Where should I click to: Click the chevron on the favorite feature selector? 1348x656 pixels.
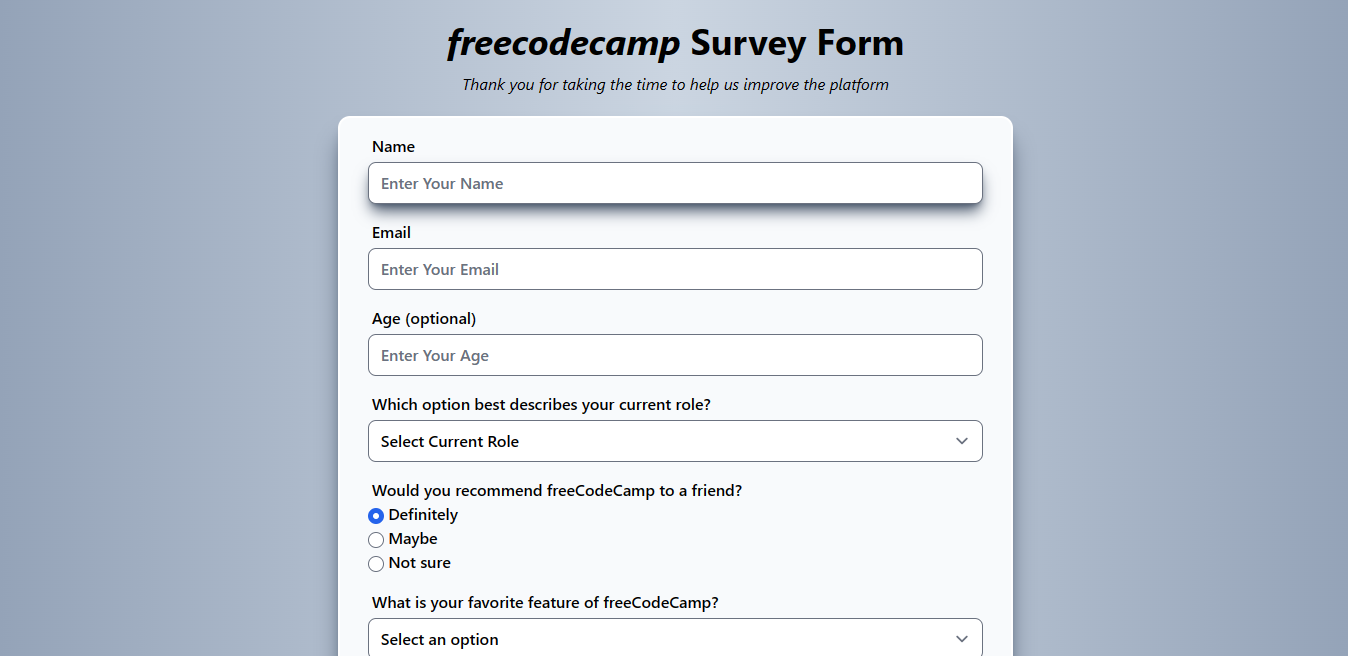961,638
